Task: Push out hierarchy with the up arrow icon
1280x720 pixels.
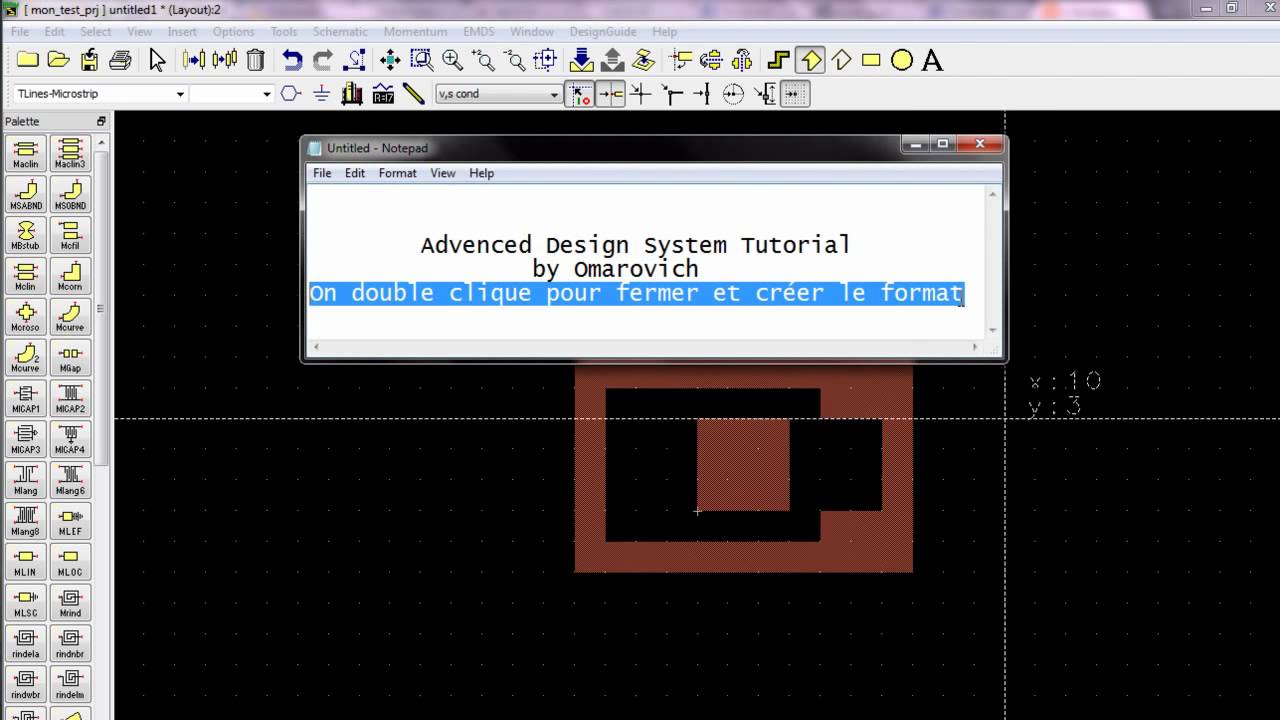Action: point(613,60)
